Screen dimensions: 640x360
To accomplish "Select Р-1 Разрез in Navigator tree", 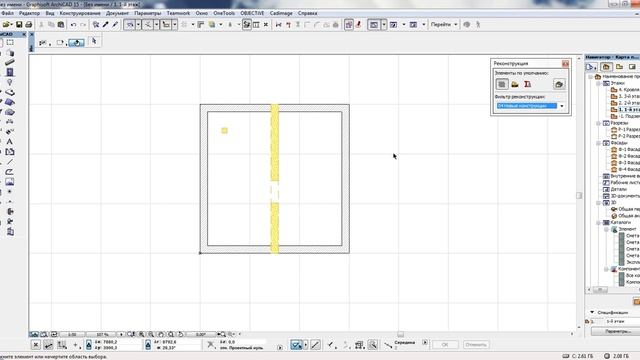I will tap(625, 129).
